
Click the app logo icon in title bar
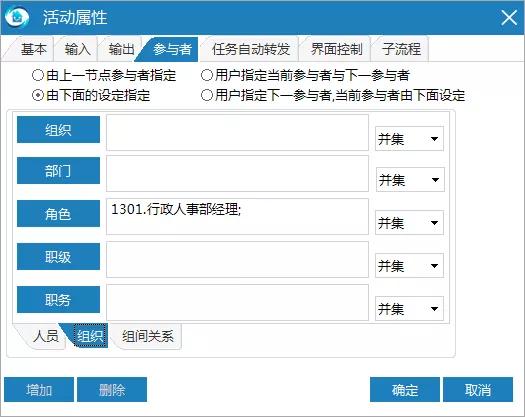[x=17, y=17]
